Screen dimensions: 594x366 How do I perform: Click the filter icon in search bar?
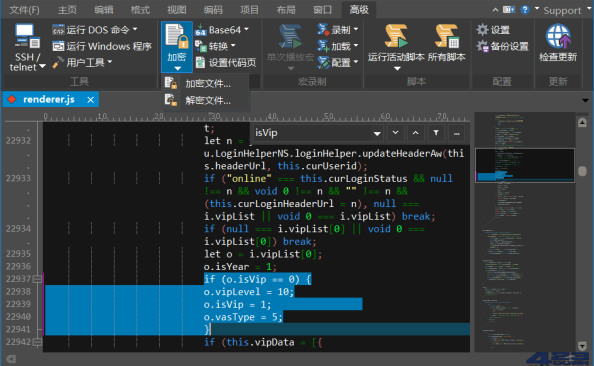click(x=436, y=133)
